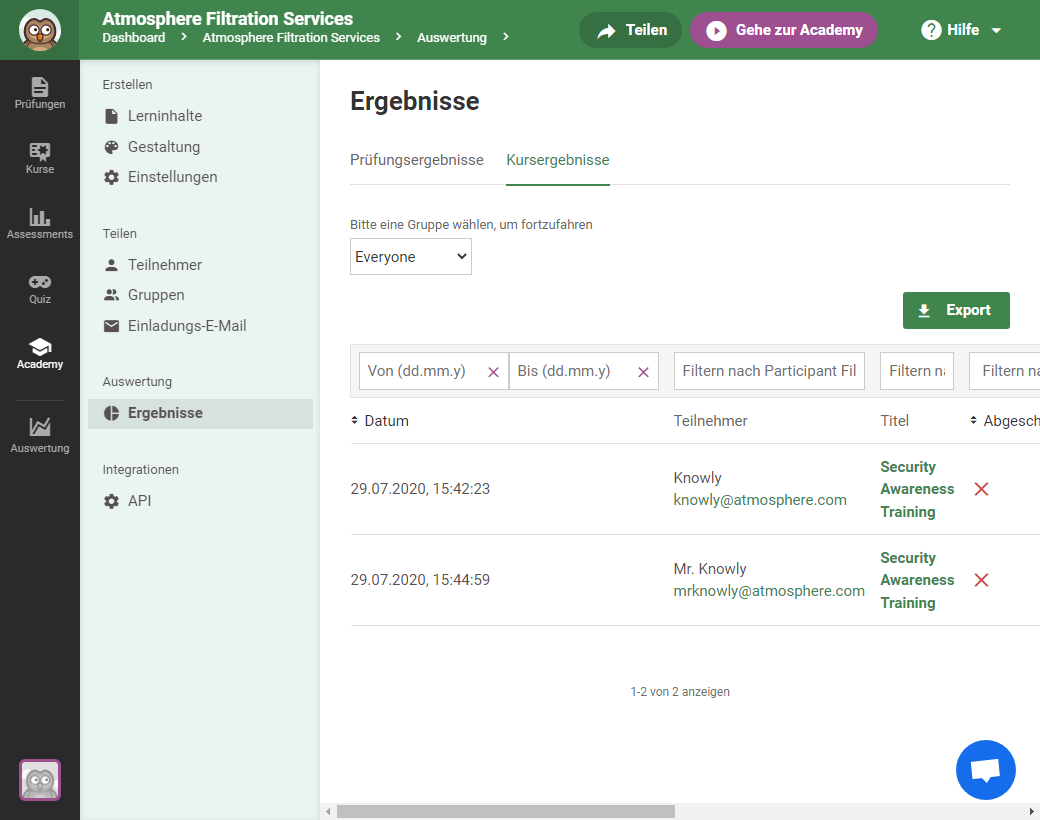This screenshot has height=820, width=1040.
Task: Click the Export button
Action: [x=956, y=310]
